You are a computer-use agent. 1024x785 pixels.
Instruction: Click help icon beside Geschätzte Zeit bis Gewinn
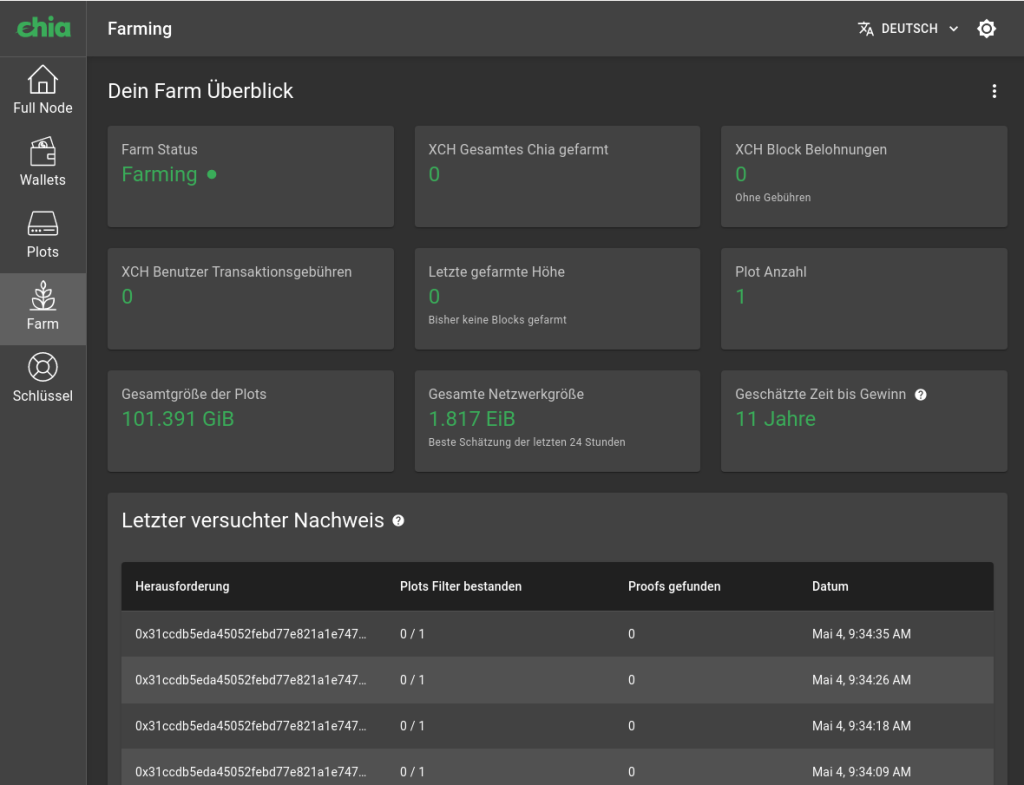pos(921,395)
